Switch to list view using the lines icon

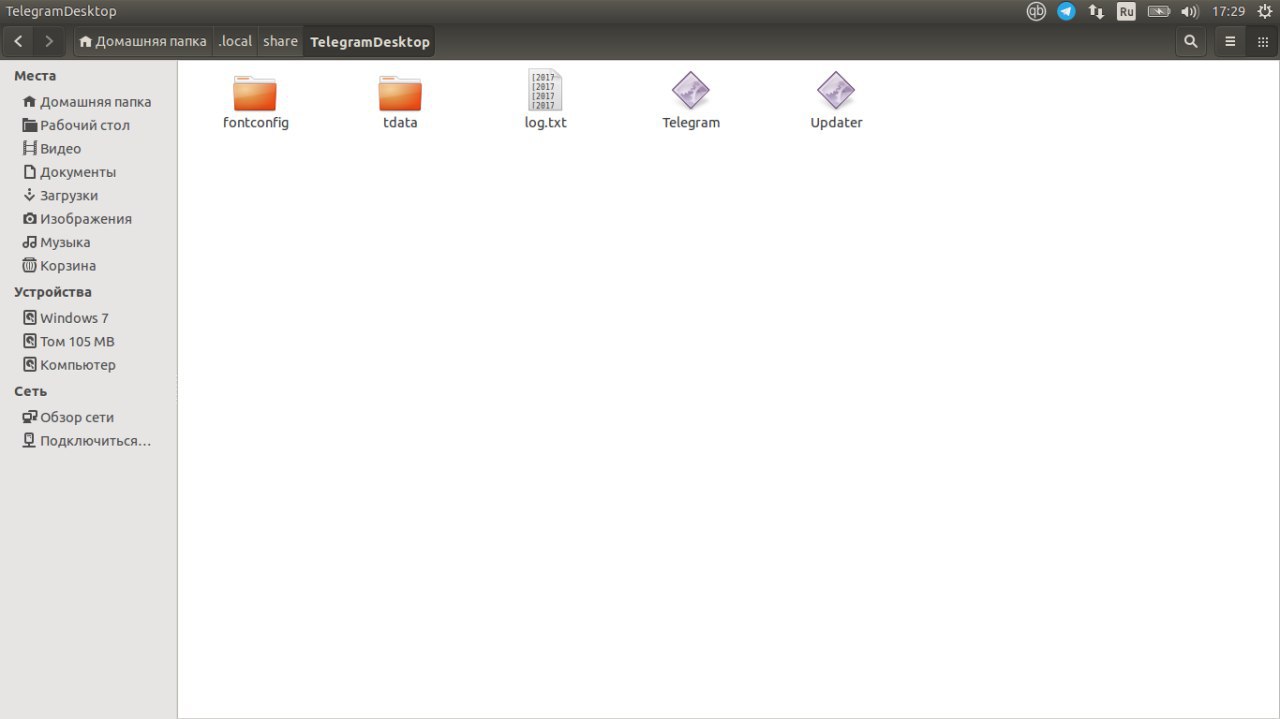1230,41
